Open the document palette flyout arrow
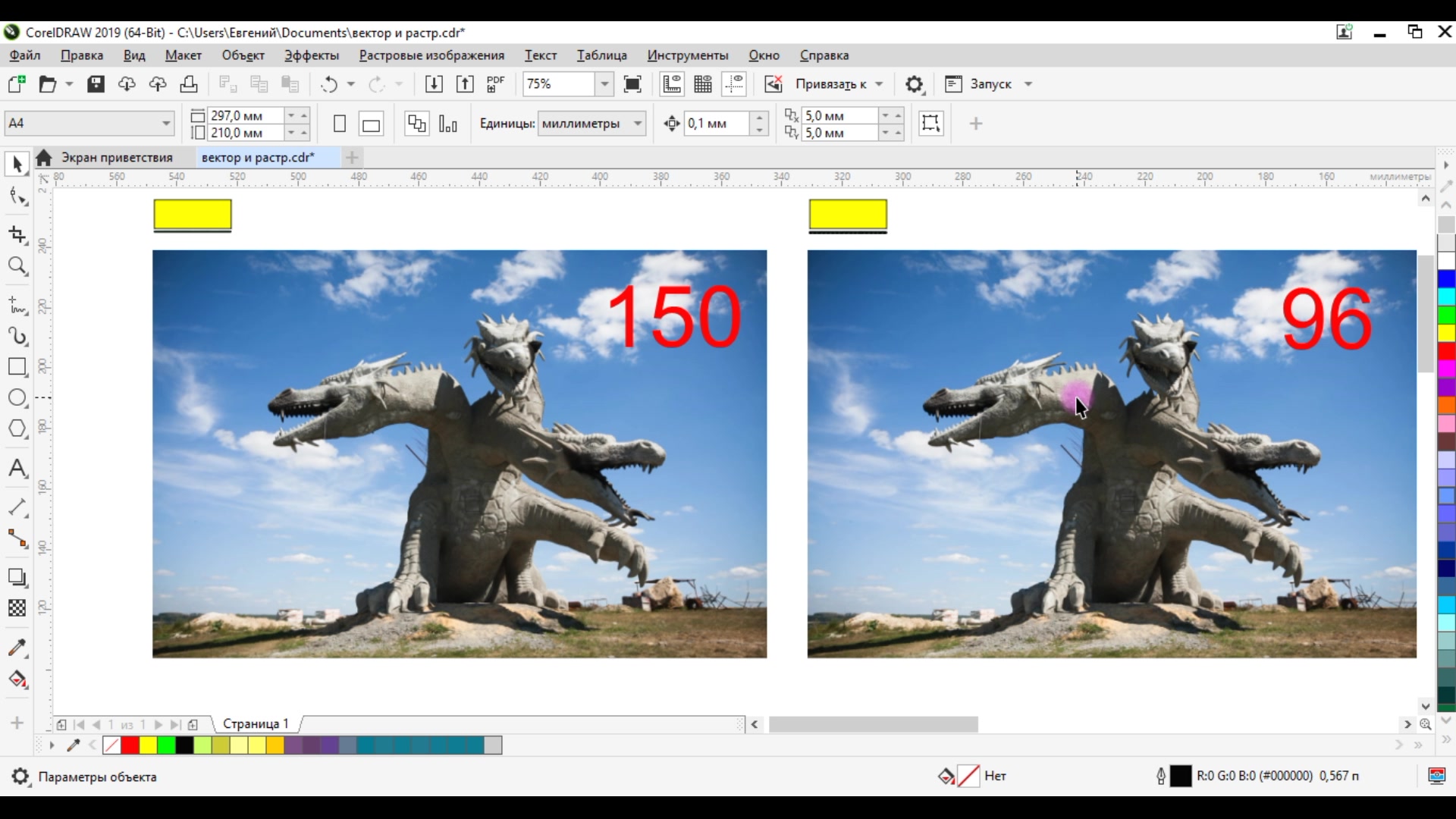 (52, 745)
